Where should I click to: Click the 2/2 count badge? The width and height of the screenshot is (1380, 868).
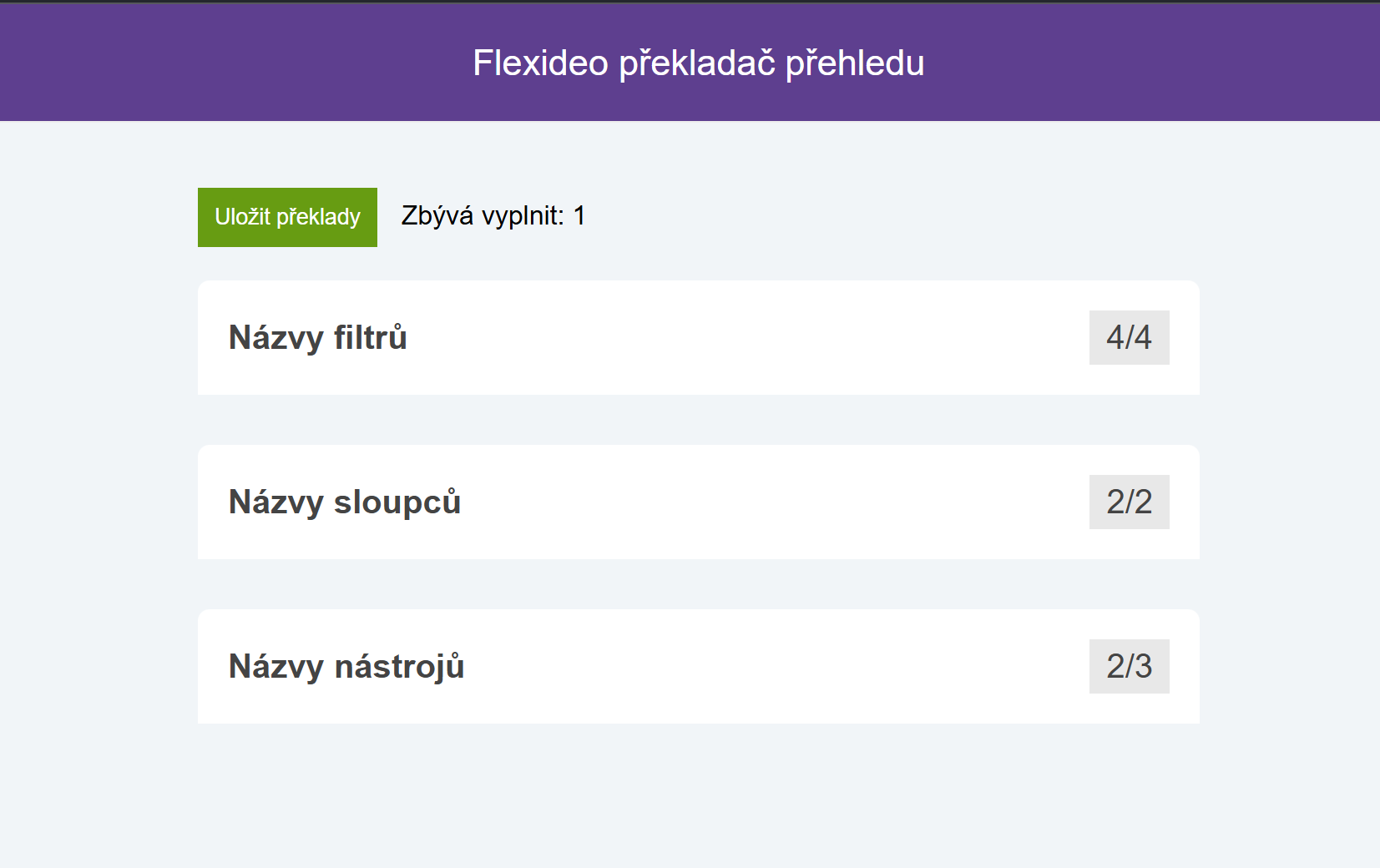1129,502
